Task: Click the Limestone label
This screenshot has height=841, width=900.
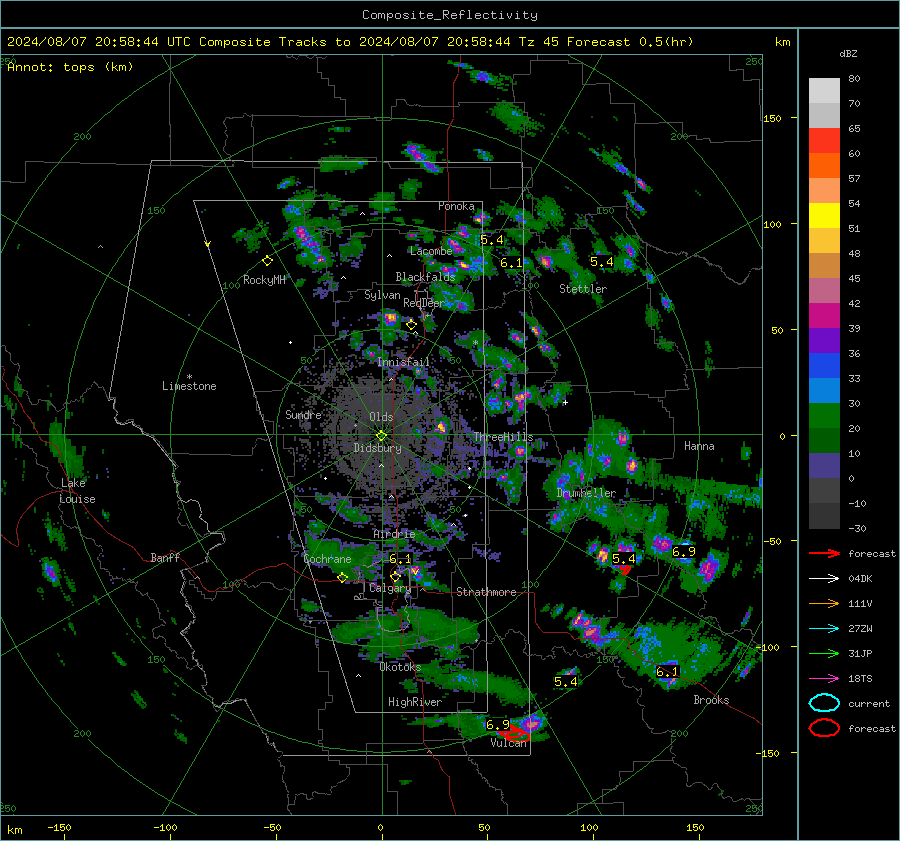Action: point(189,386)
